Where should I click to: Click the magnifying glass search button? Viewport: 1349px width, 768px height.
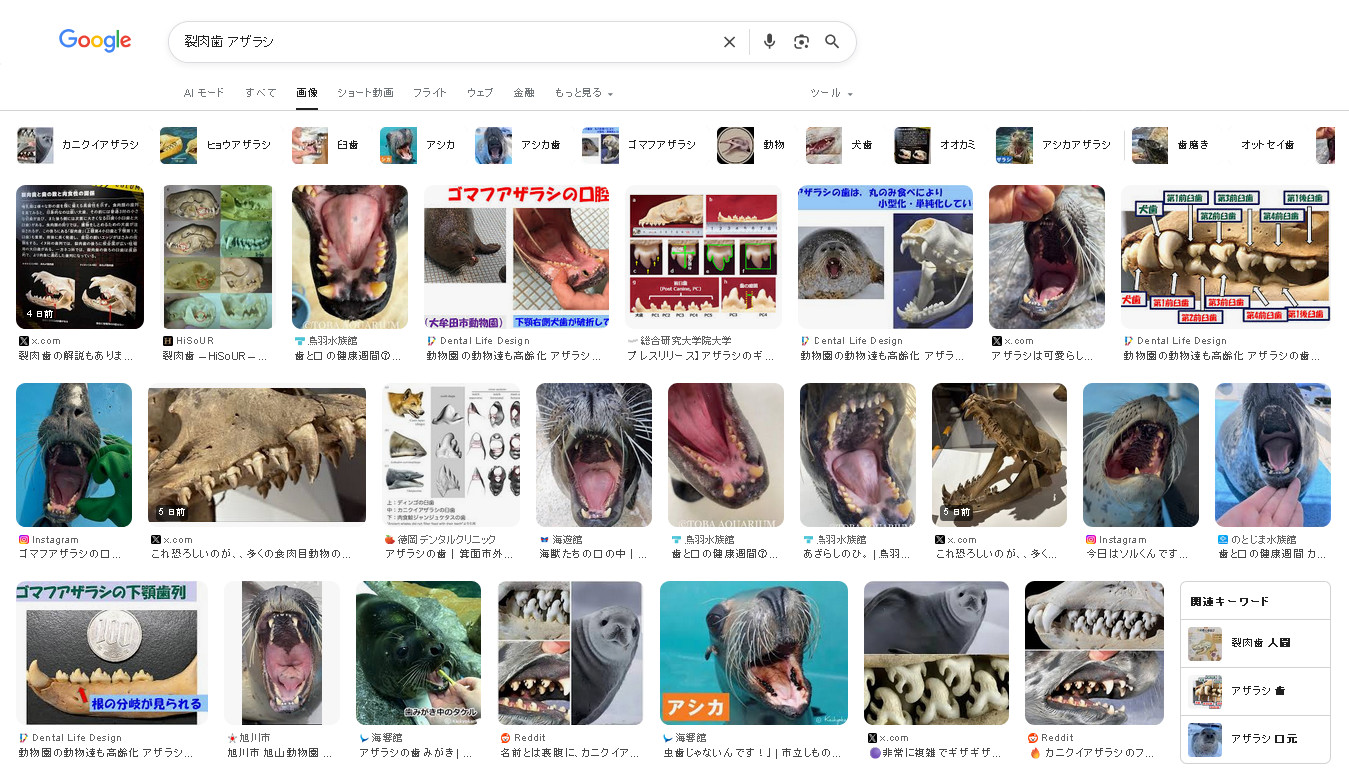click(x=832, y=42)
